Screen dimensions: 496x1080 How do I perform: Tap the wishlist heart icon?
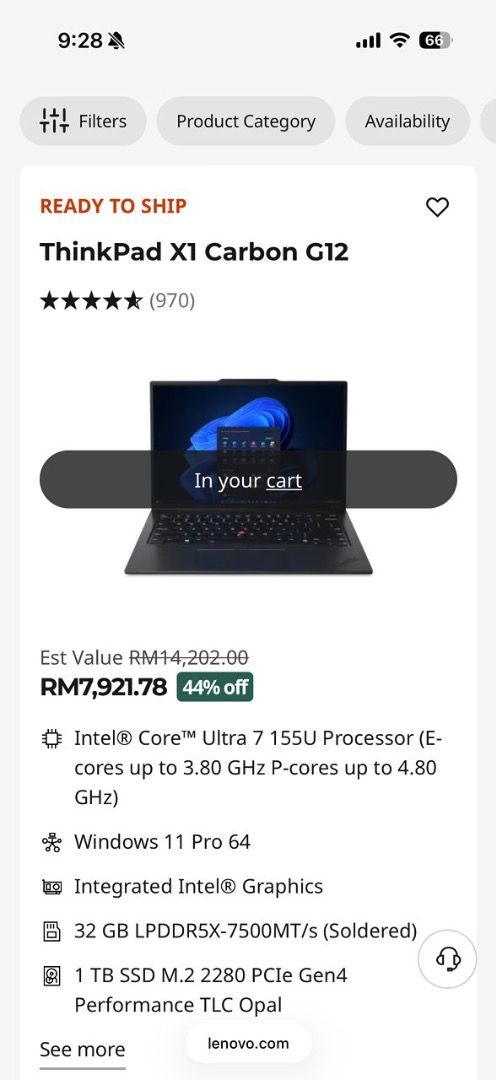[437, 207]
